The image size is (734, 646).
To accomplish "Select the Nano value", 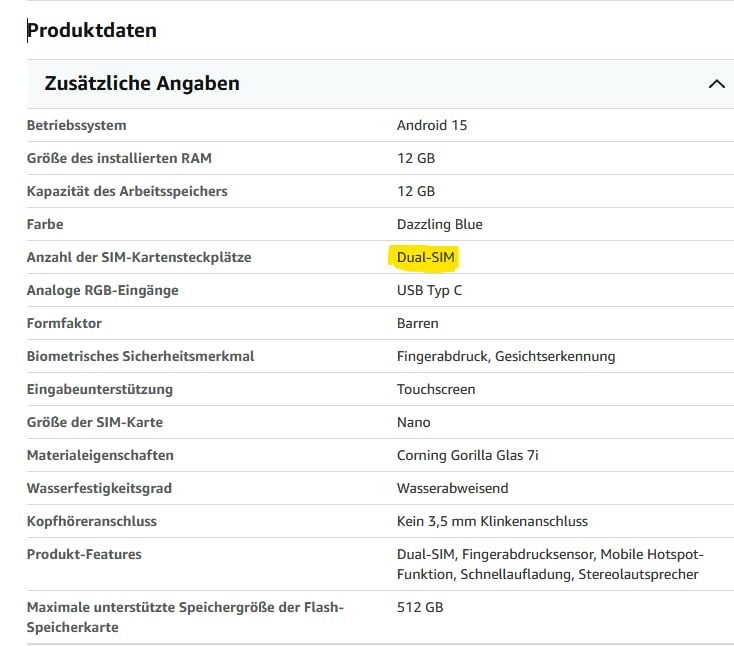I will pyautogui.click(x=413, y=422).
